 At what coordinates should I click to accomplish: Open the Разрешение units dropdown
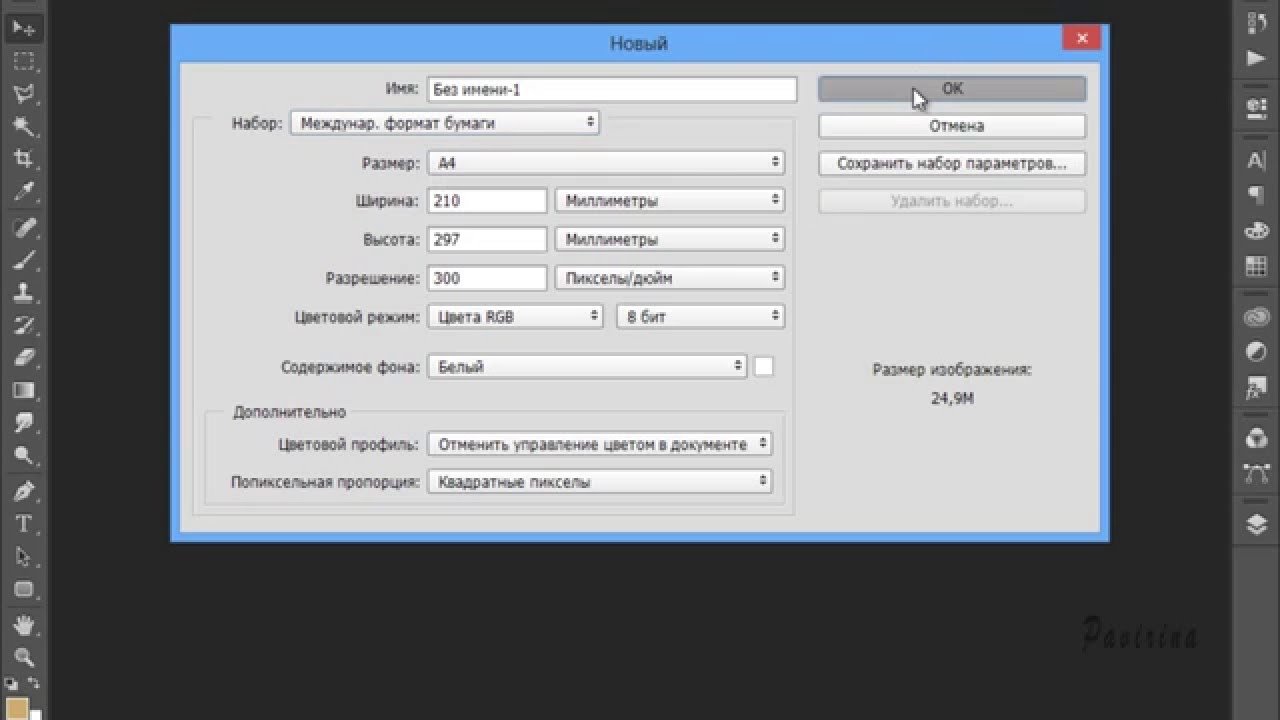(x=669, y=278)
